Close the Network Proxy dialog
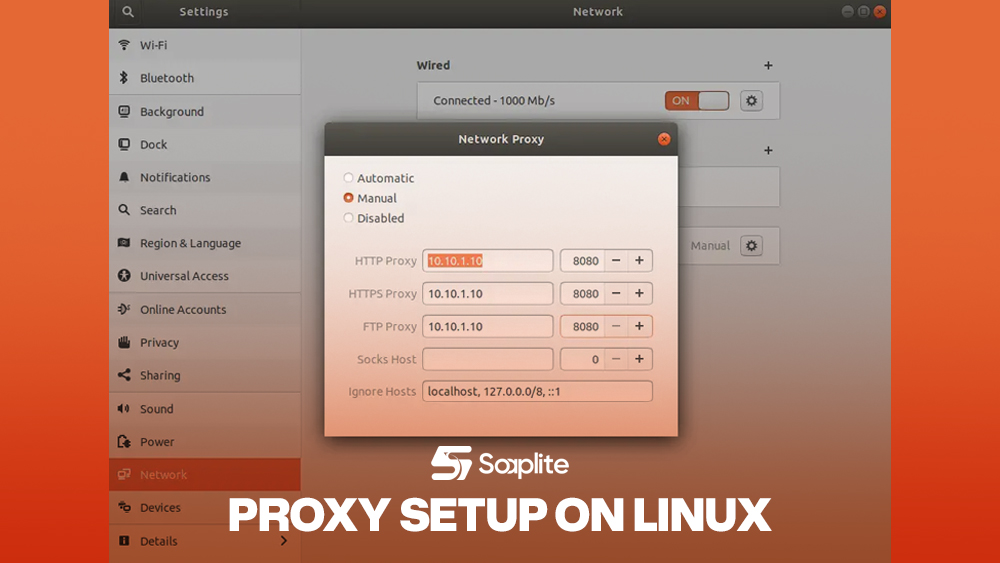The height and width of the screenshot is (563, 1000). 664,139
